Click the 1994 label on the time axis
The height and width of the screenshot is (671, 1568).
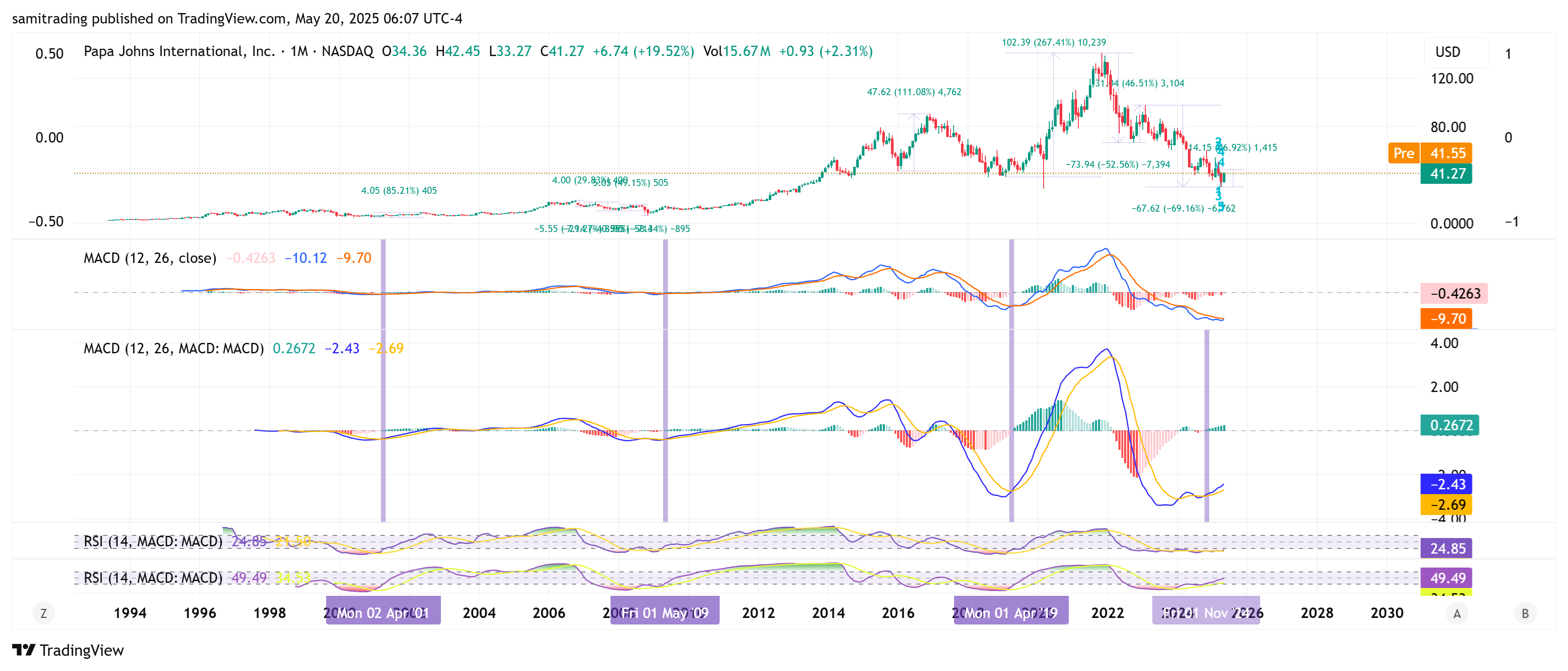pos(130,613)
